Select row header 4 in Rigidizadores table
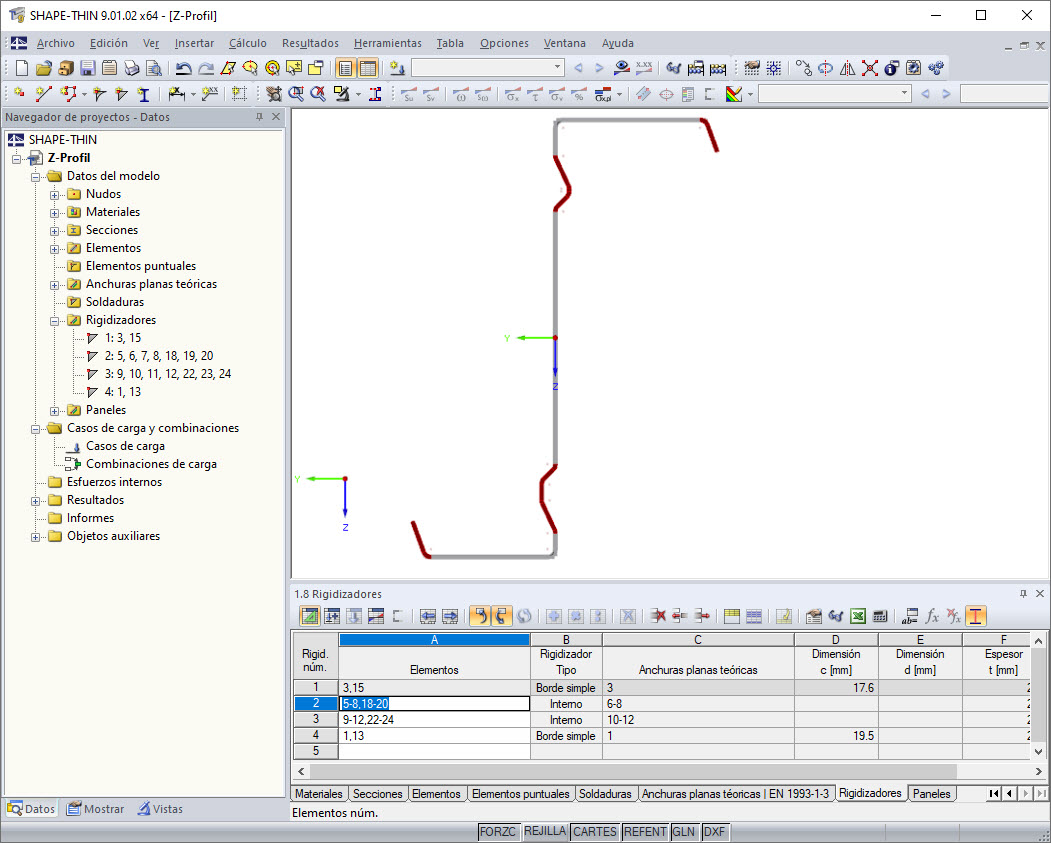The image size is (1051, 843). pos(316,736)
